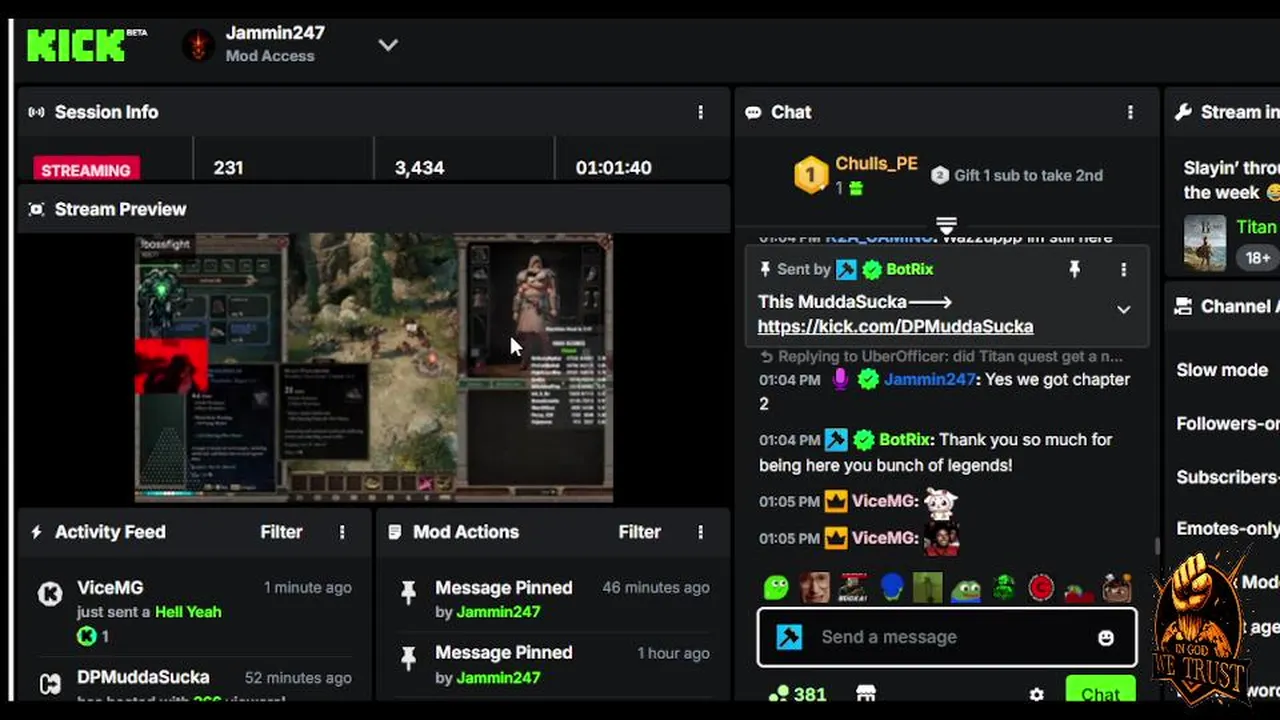Screen dimensions: 1280x720
Task: Click the rank 1 leaderboard badge
Action: coord(811,176)
